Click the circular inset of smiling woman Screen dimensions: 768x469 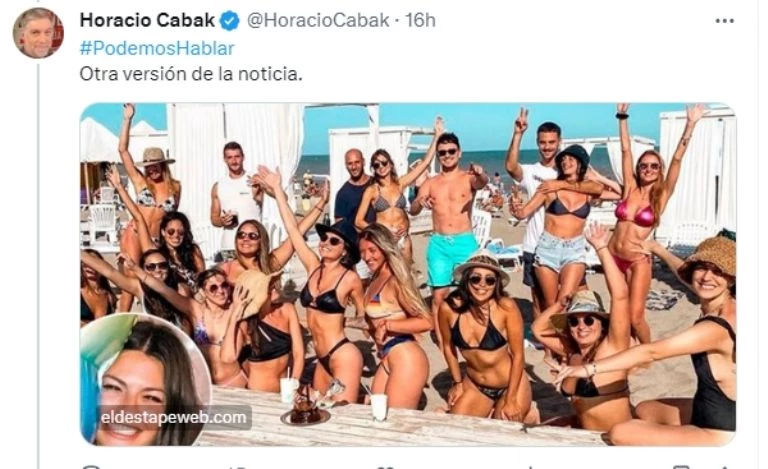(x=145, y=380)
